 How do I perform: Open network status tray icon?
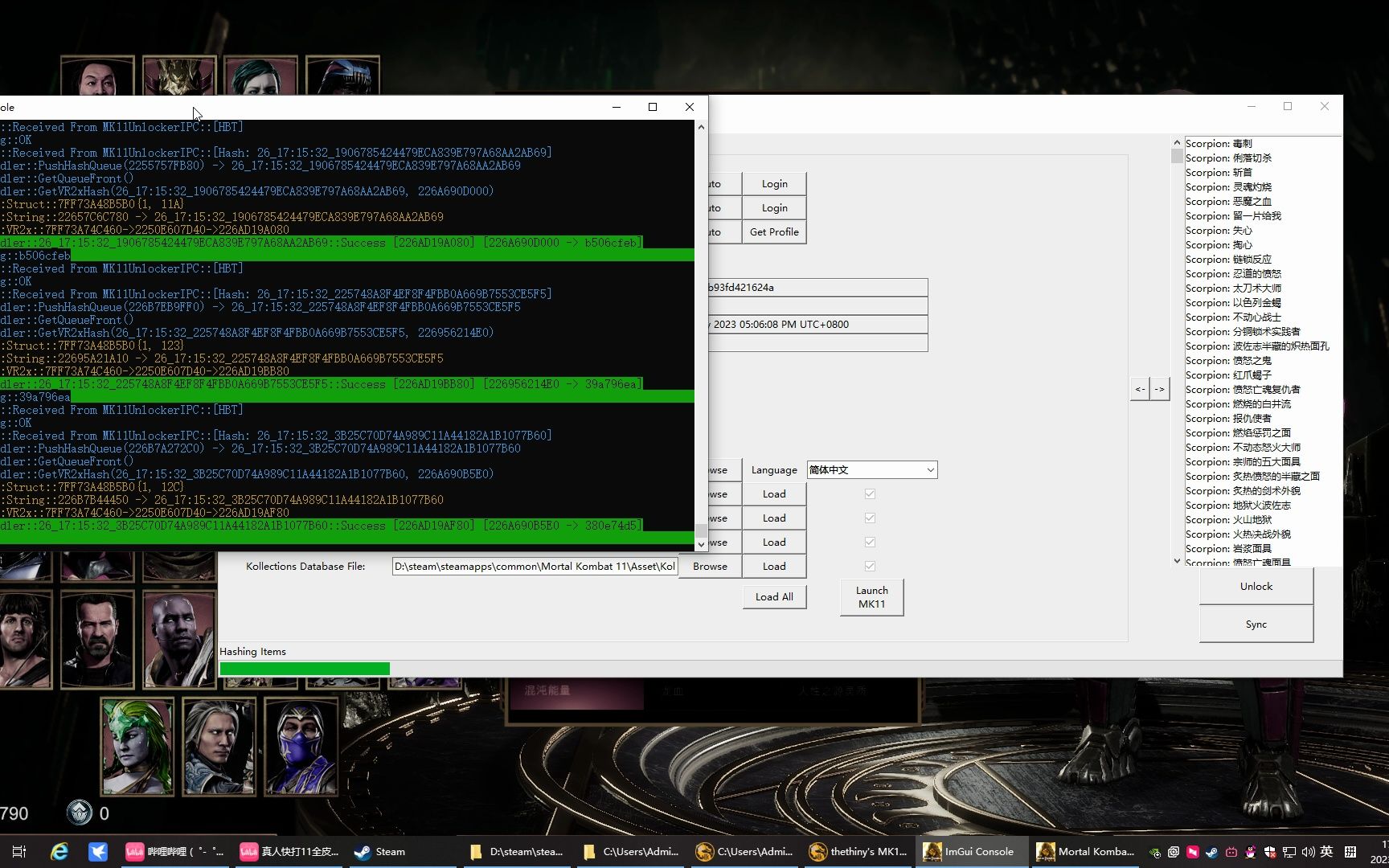(1289, 852)
